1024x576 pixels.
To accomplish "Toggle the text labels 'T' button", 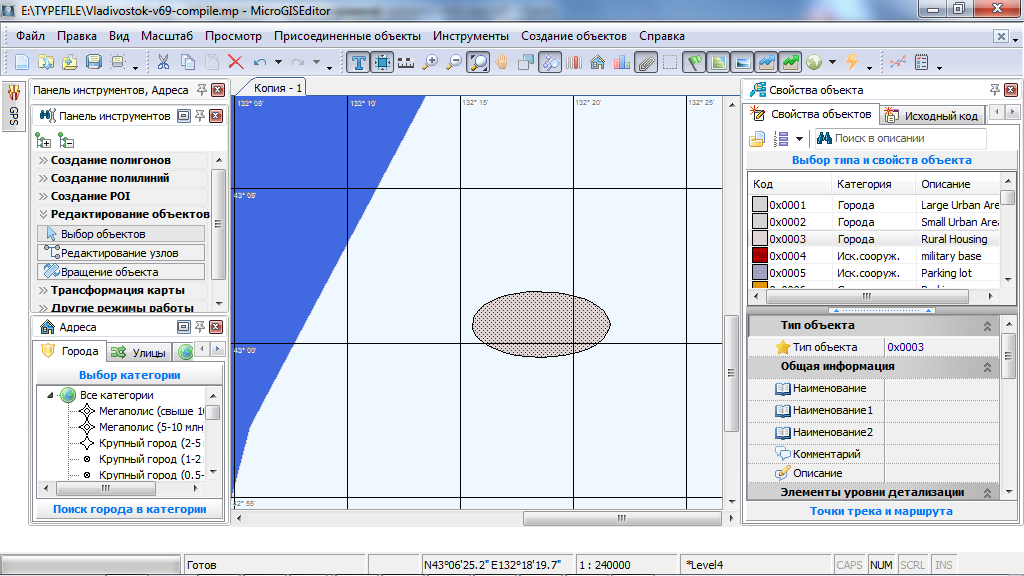I will 359,62.
